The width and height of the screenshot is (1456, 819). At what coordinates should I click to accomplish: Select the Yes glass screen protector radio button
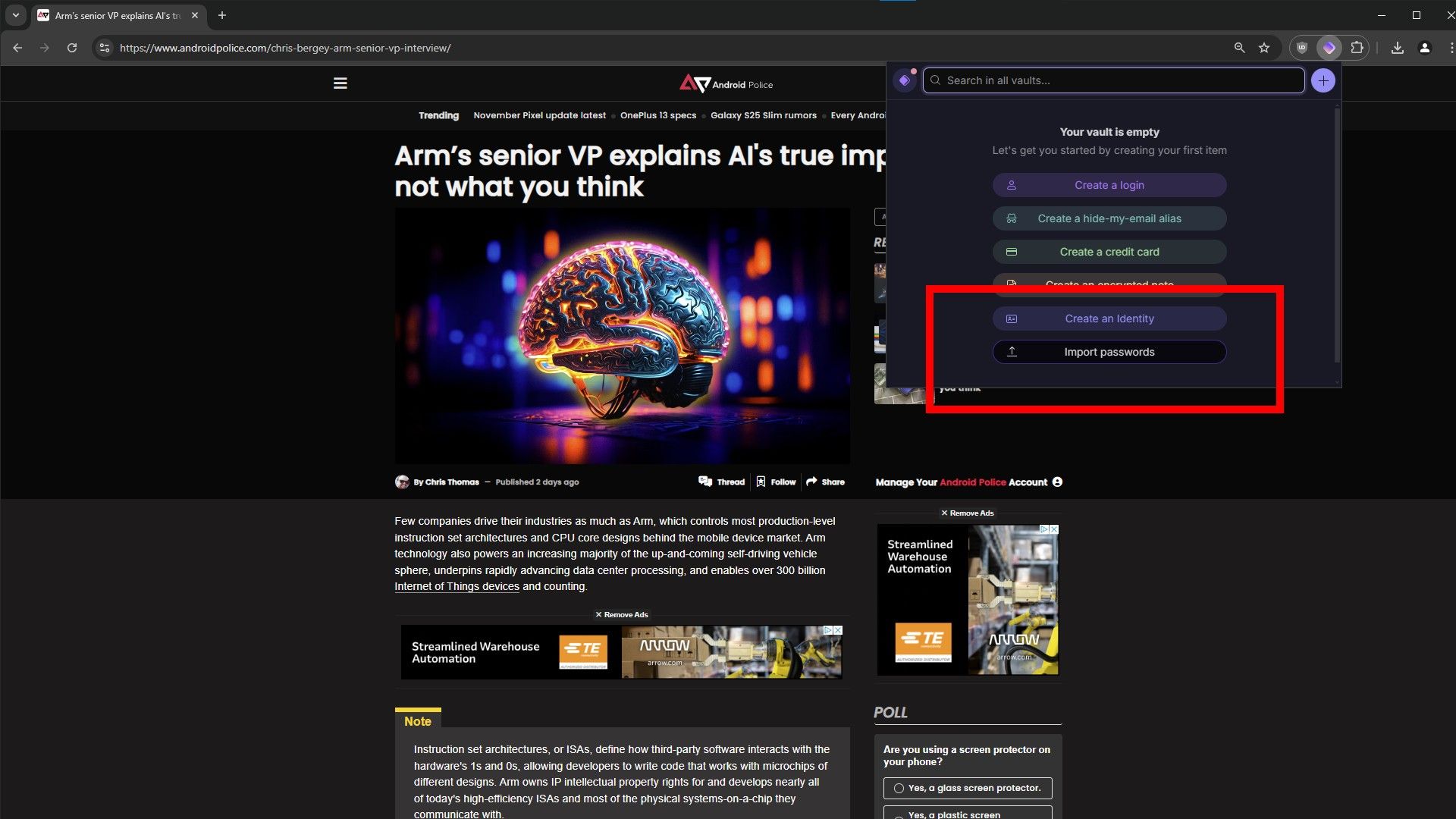898,788
